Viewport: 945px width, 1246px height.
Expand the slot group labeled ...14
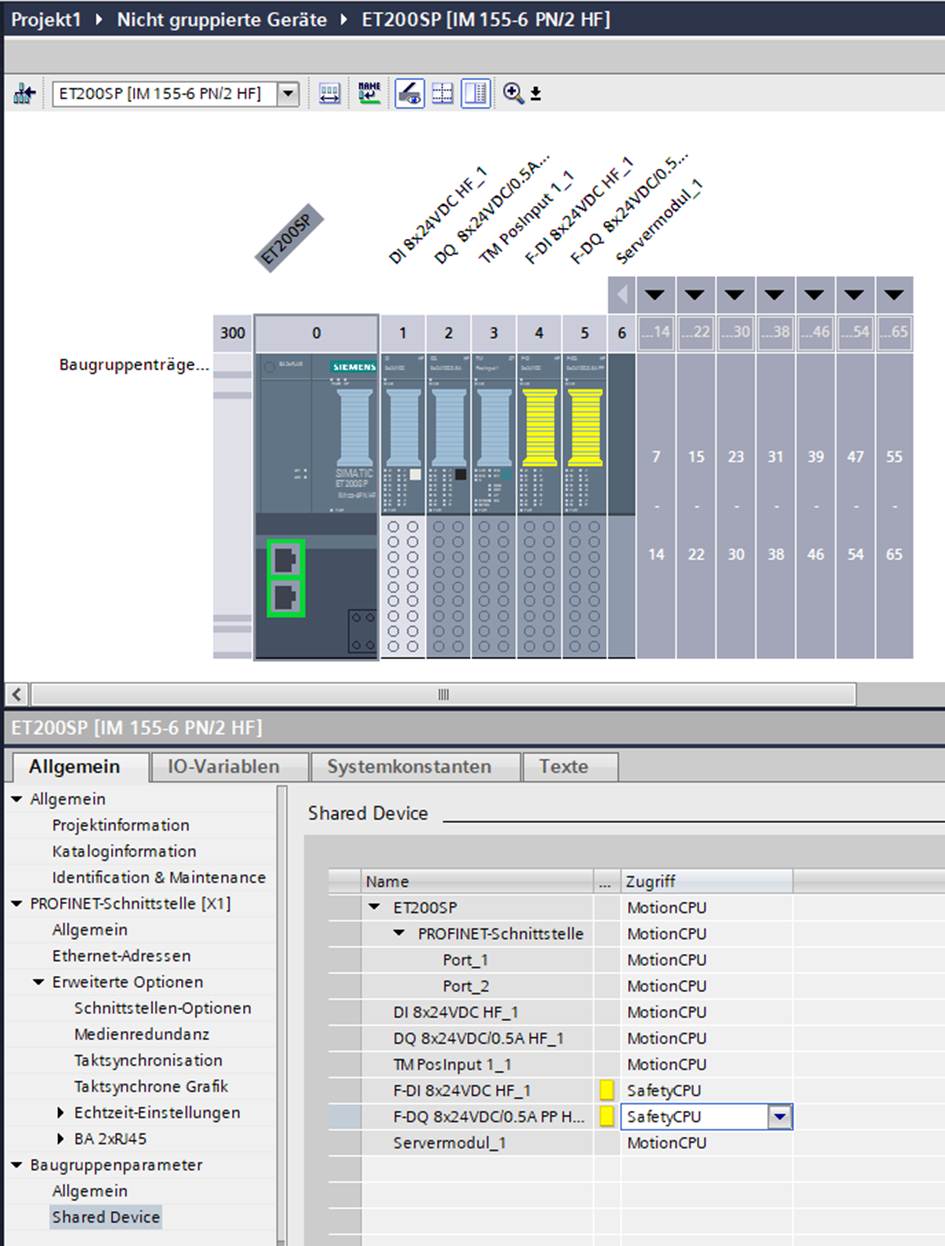click(x=655, y=295)
